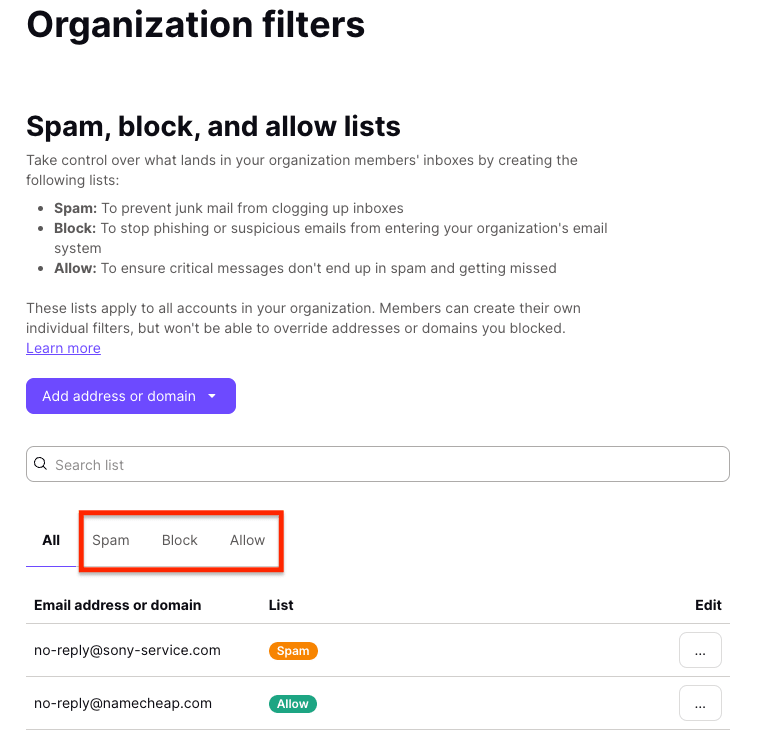Open the edit menu for no-reply@sony-service.com

(x=700, y=651)
